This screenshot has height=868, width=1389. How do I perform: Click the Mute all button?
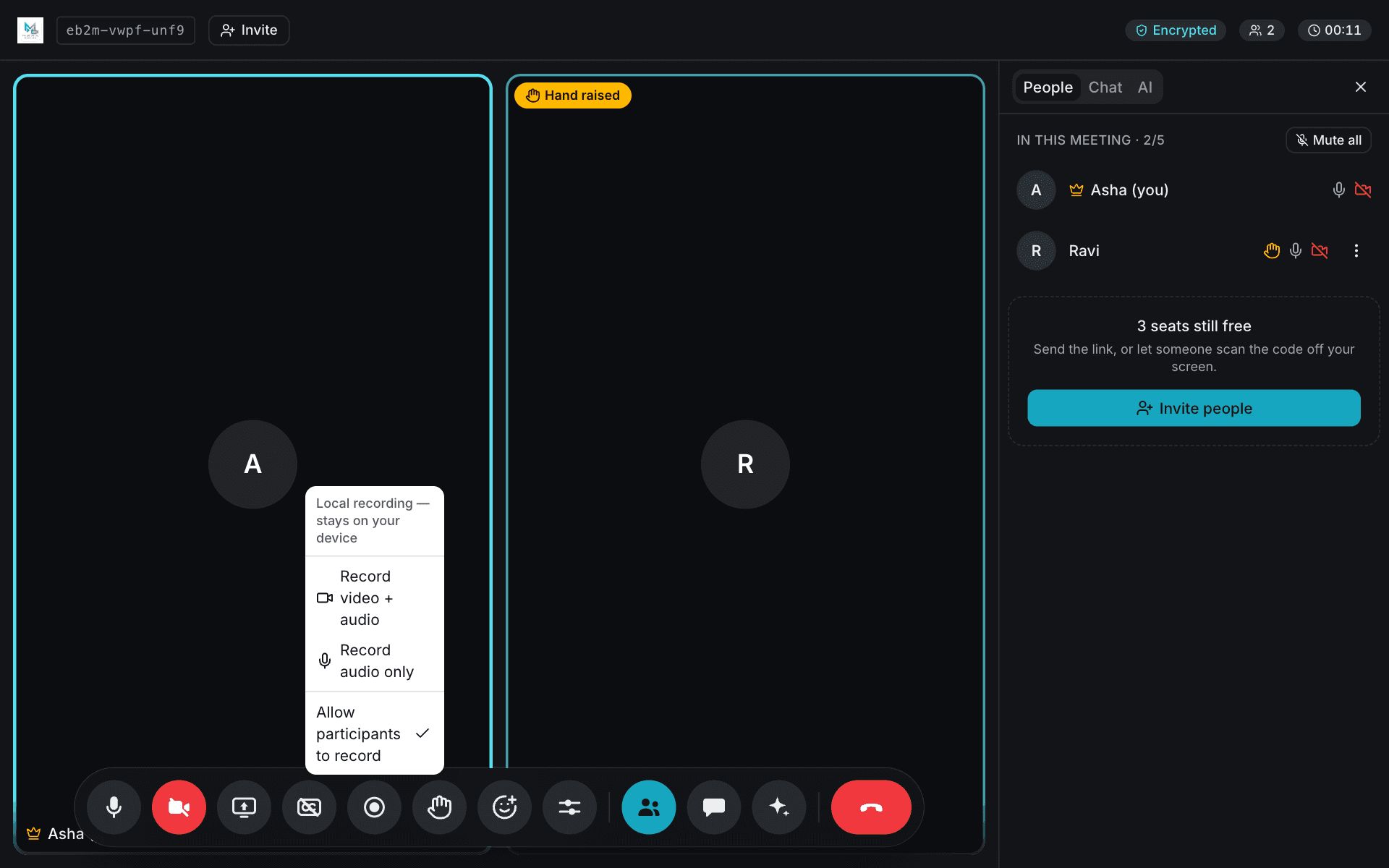[1328, 140]
